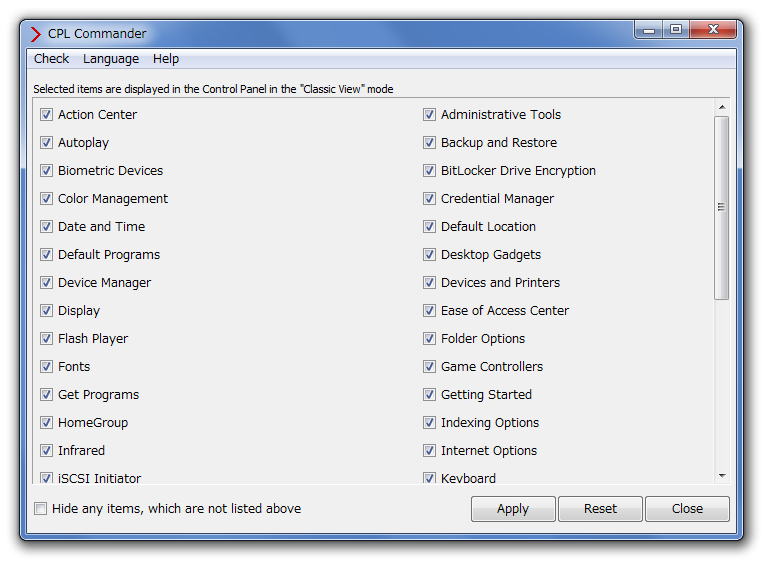Click the Apply button

pyautogui.click(x=513, y=509)
